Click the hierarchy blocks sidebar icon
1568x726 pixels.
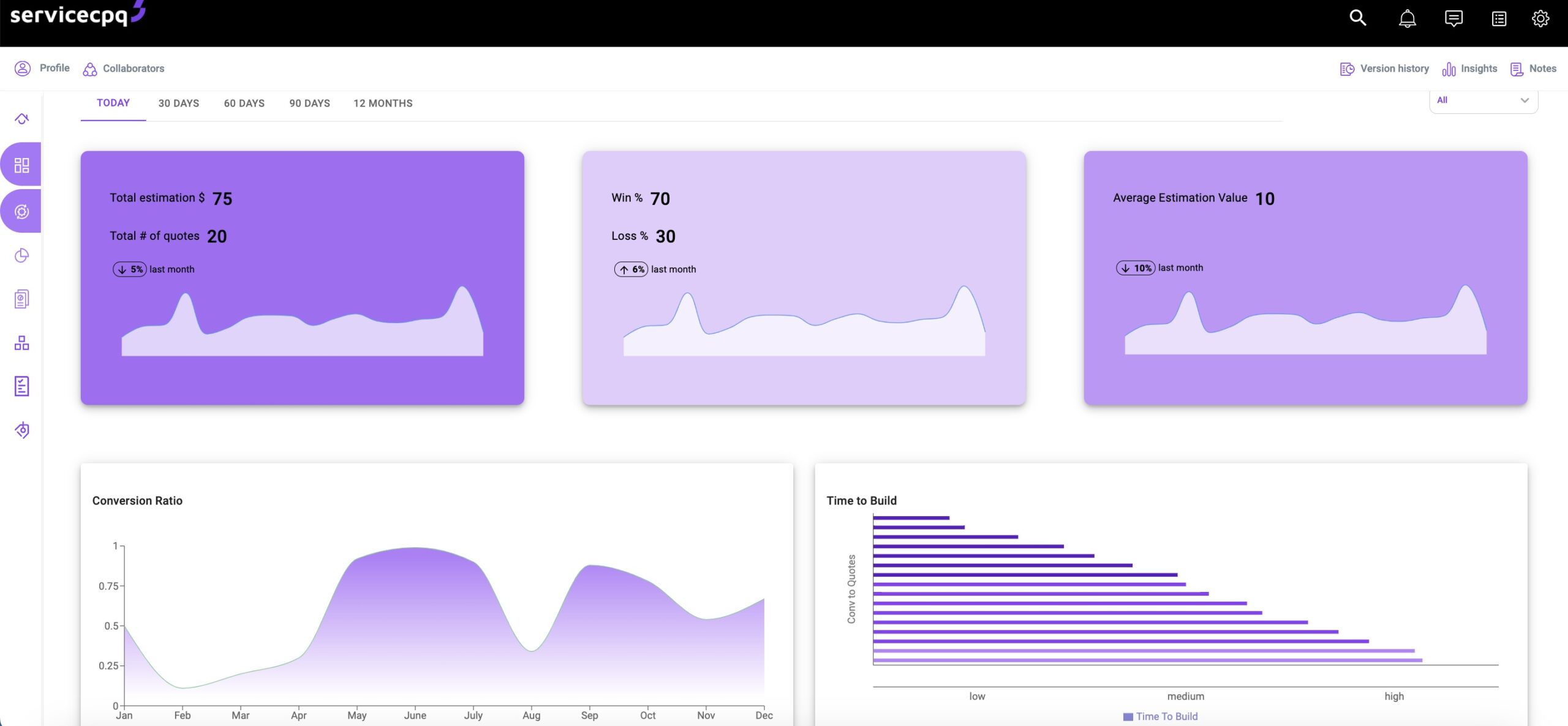point(22,343)
